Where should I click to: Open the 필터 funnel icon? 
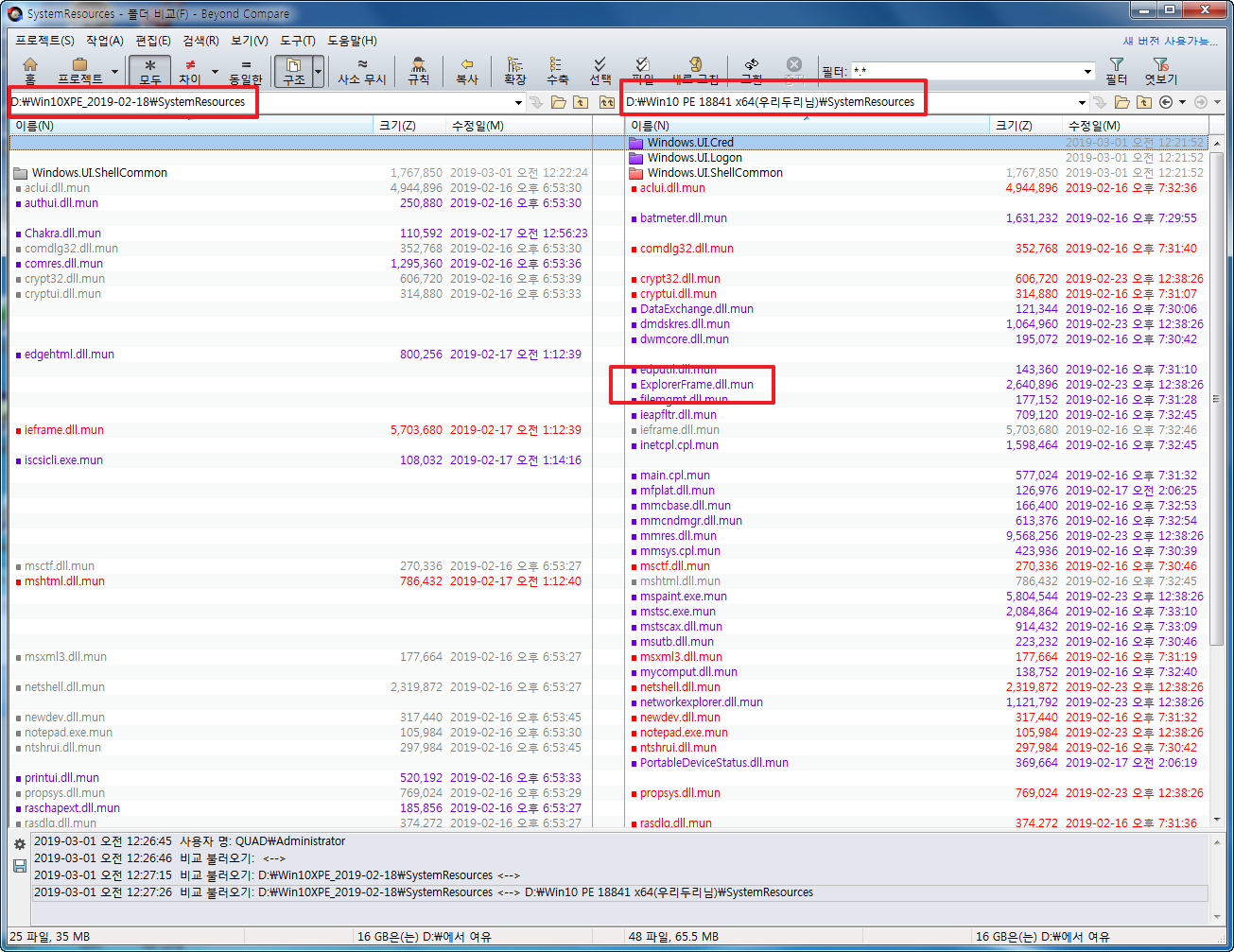1117,71
